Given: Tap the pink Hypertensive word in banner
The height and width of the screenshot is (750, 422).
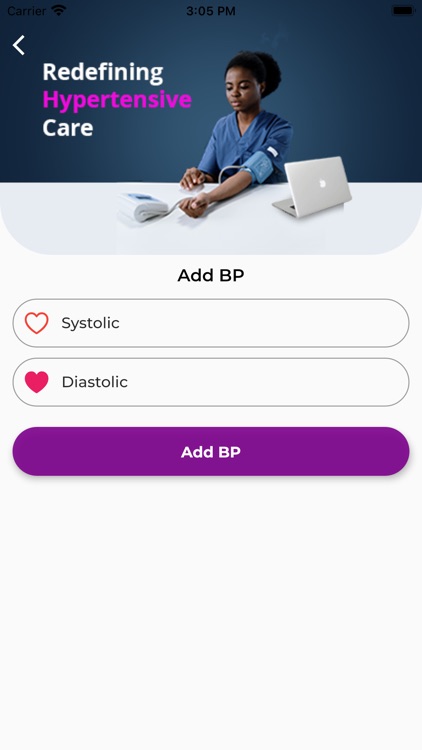Looking at the screenshot, I should pos(117,100).
